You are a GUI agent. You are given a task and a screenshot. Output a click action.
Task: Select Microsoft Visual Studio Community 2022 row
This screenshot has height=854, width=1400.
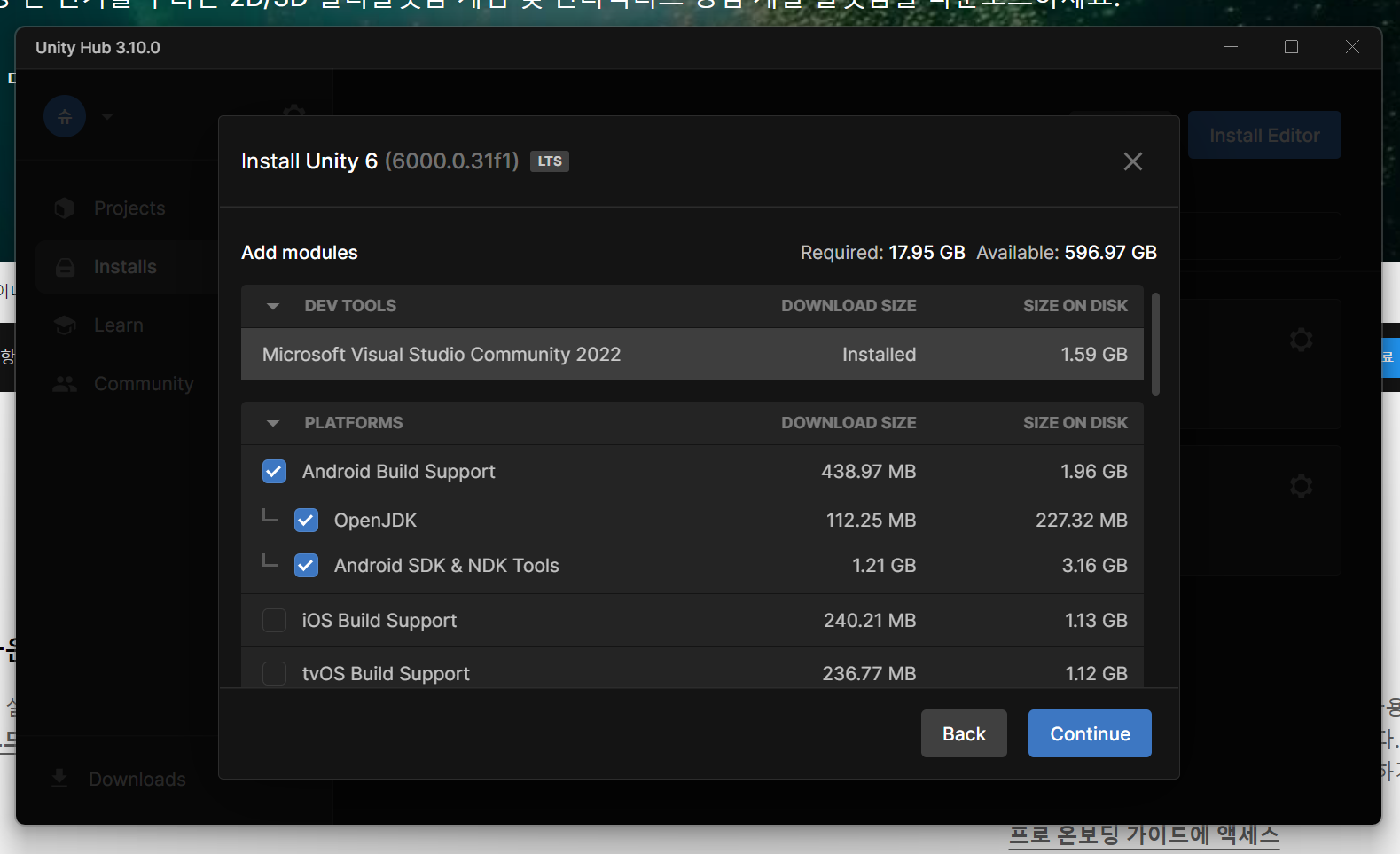[692, 355]
